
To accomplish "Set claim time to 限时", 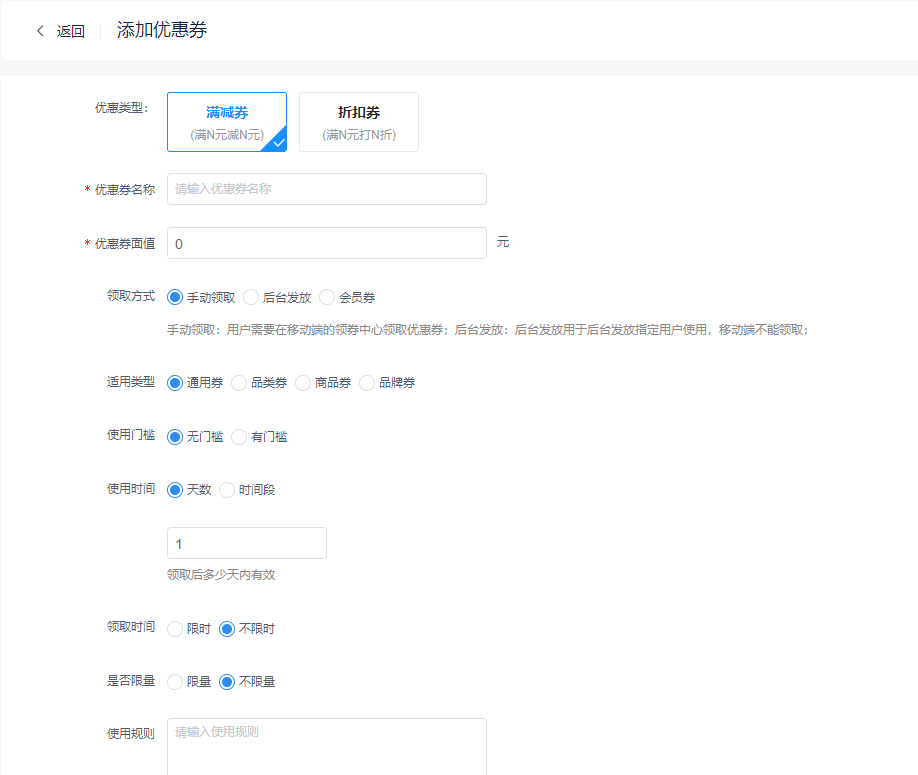I will pos(176,629).
